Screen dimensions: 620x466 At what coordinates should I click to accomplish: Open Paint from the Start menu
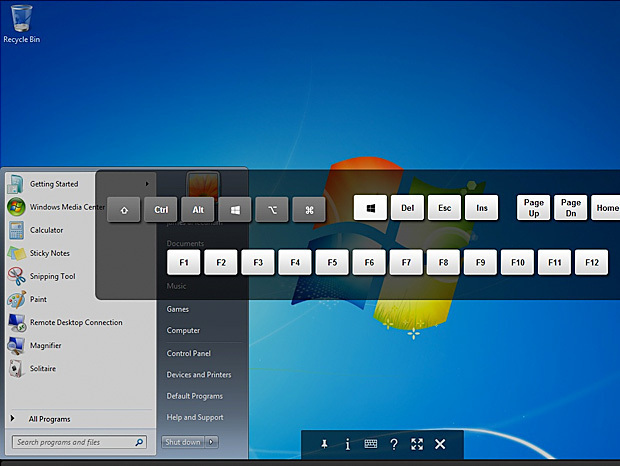(39, 299)
